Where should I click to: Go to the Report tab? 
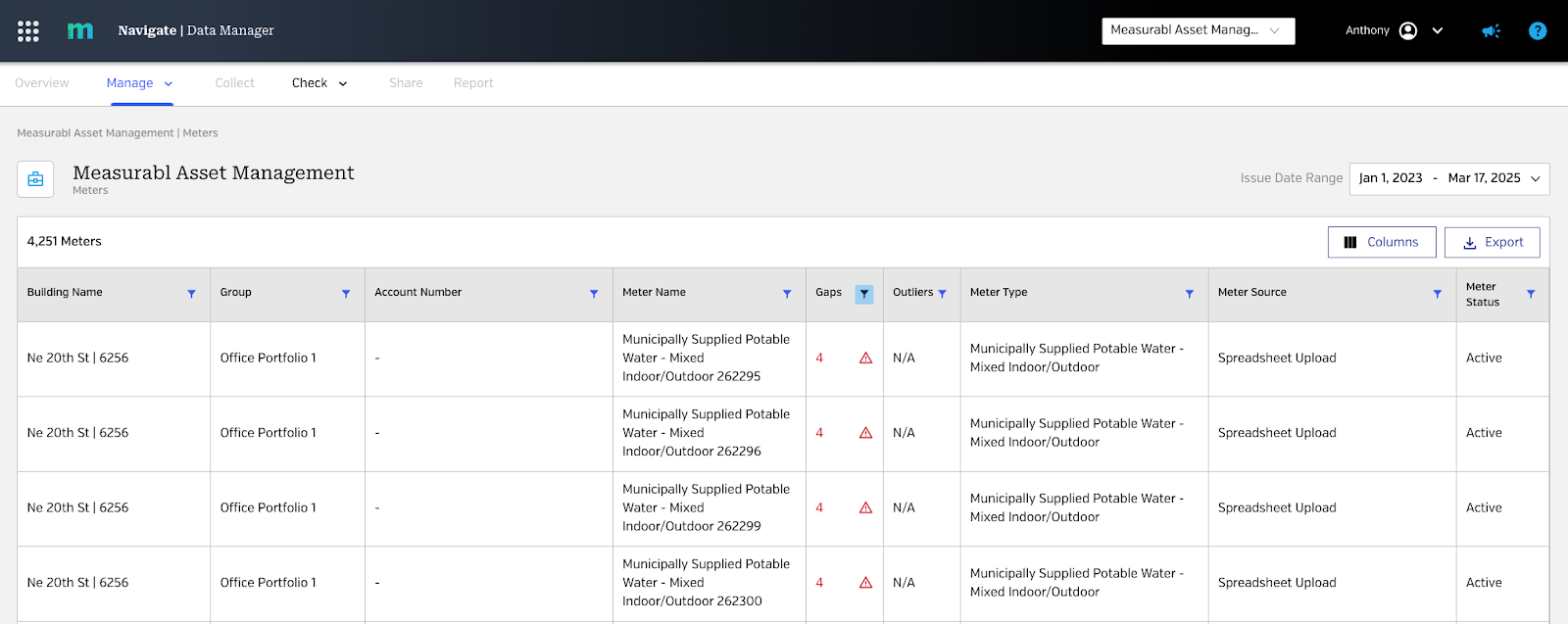coord(473,83)
